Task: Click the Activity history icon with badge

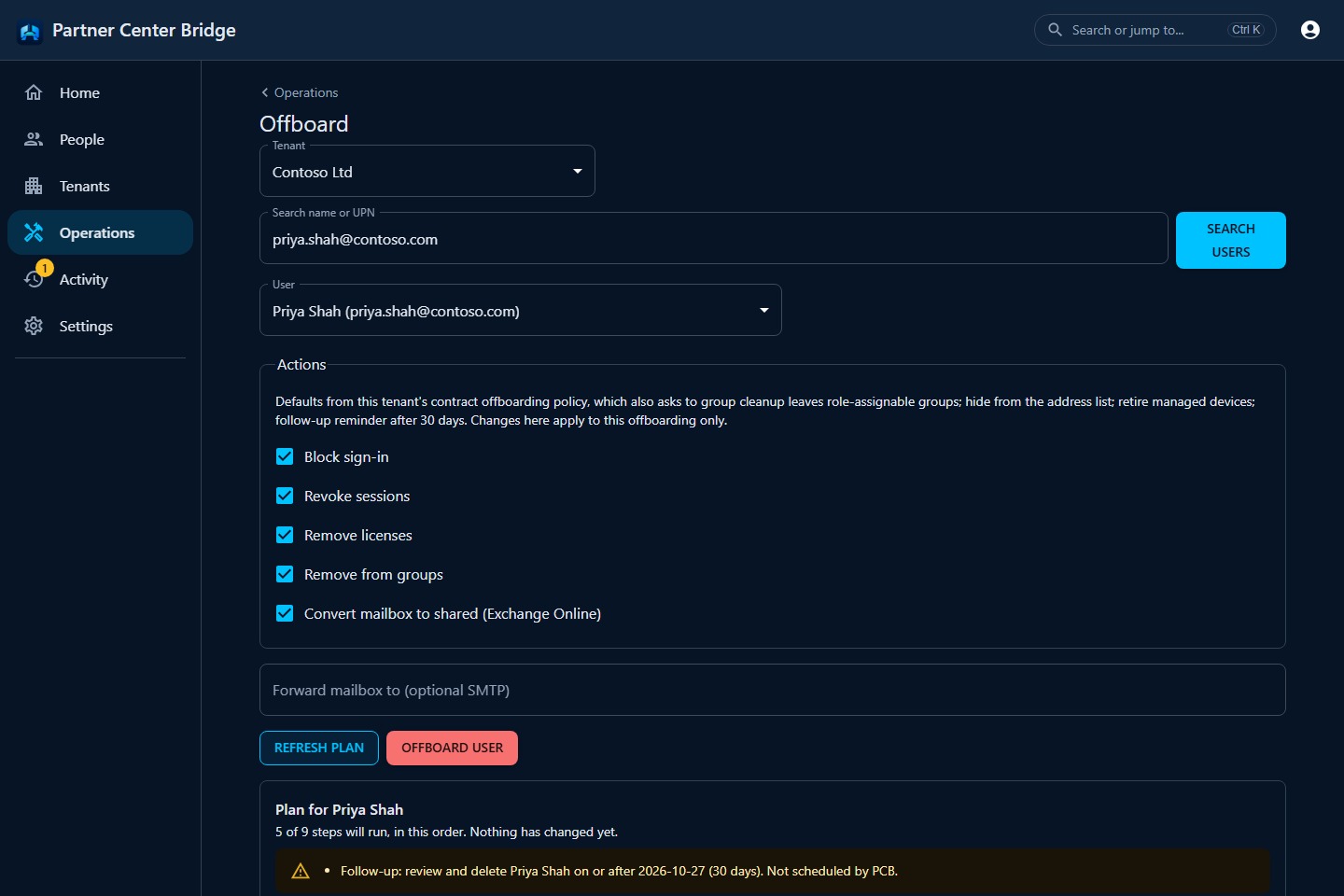Action: 35,277
